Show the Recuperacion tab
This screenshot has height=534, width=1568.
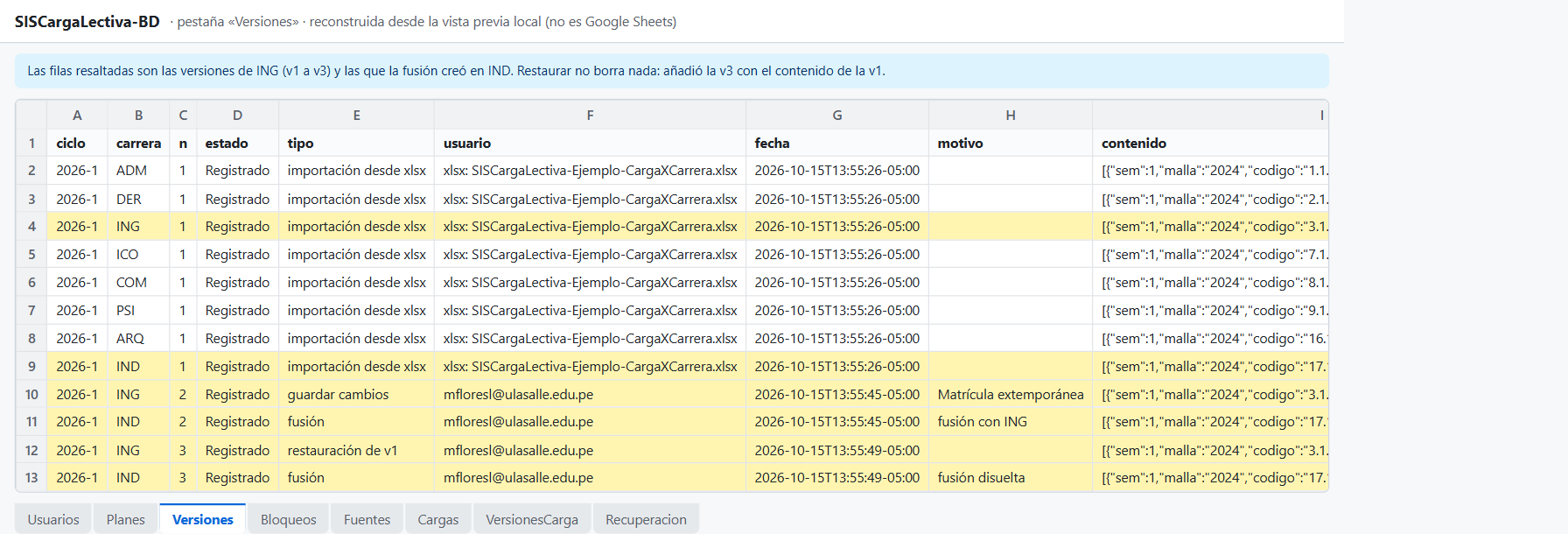point(647,519)
